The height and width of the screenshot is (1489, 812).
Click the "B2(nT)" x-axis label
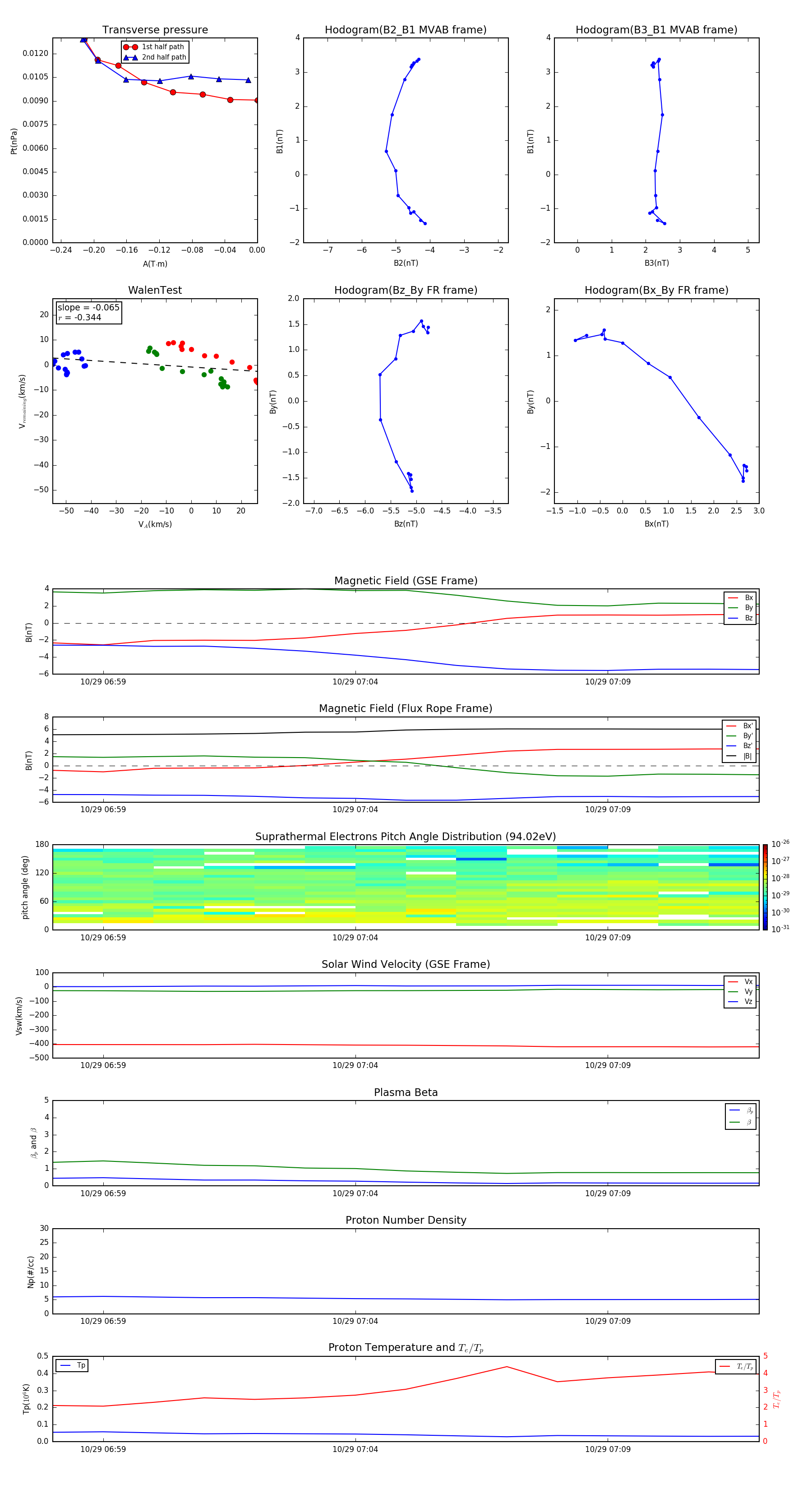coord(406,263)
